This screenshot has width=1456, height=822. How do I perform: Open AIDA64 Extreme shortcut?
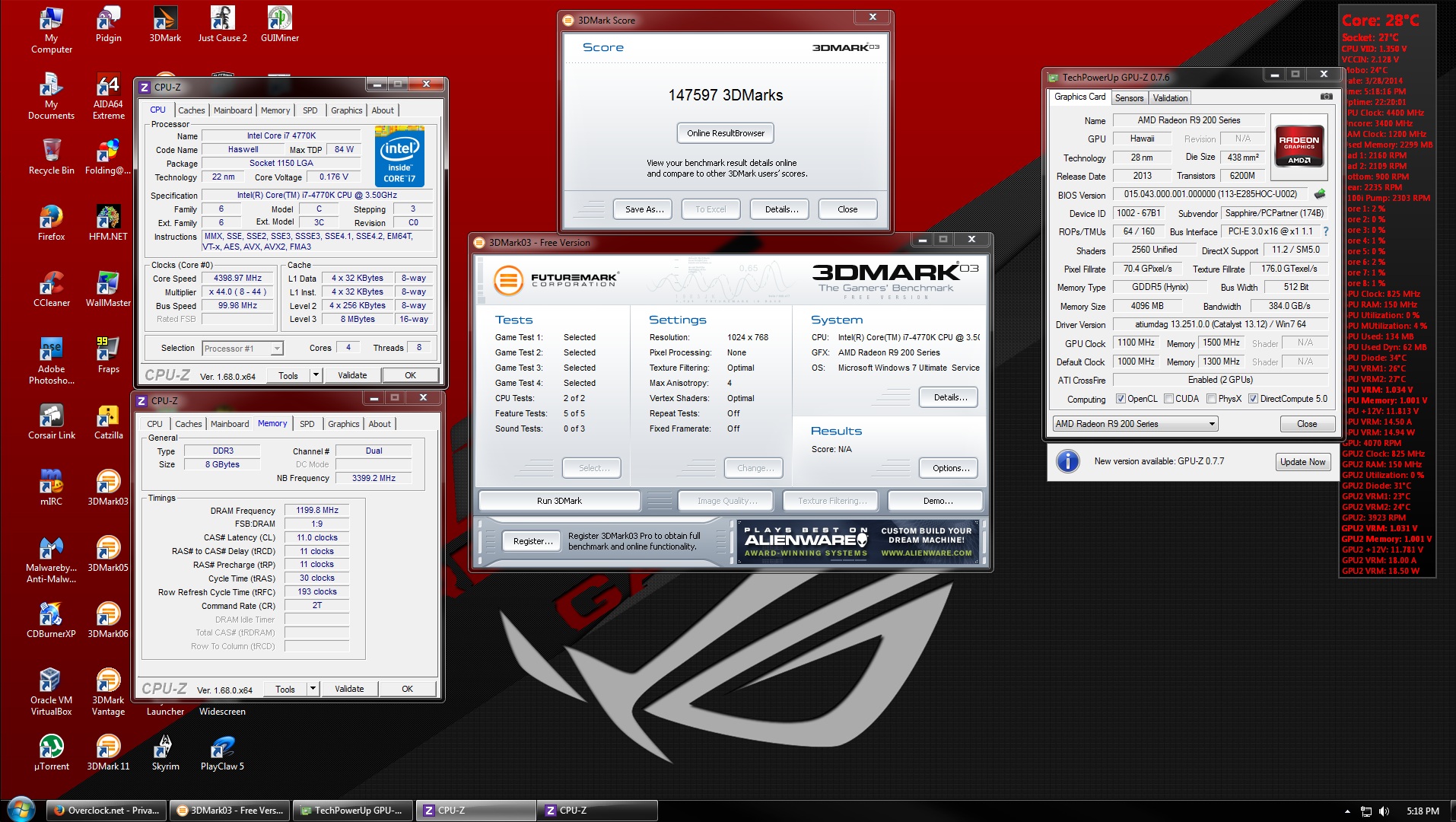click(x=109, y=97)
